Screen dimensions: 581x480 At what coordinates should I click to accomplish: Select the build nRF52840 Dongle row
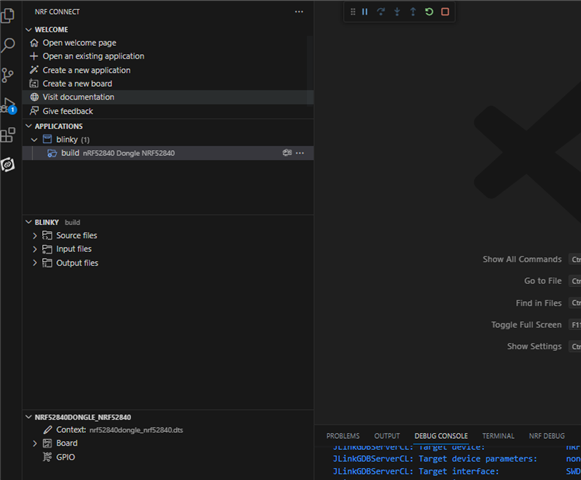coord(168,153)
